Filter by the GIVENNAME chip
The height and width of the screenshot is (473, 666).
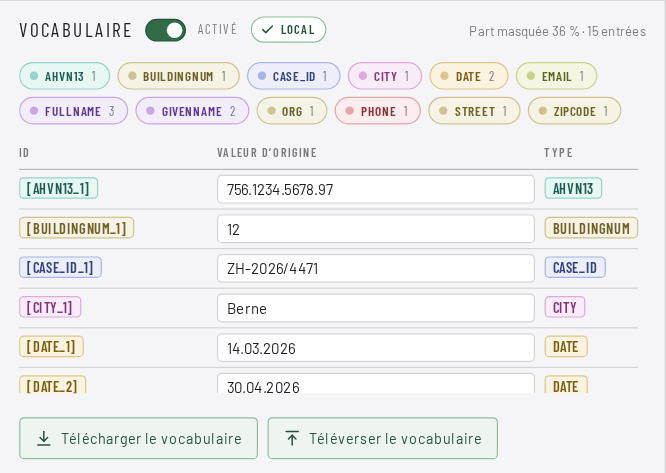tap(192, 111)
